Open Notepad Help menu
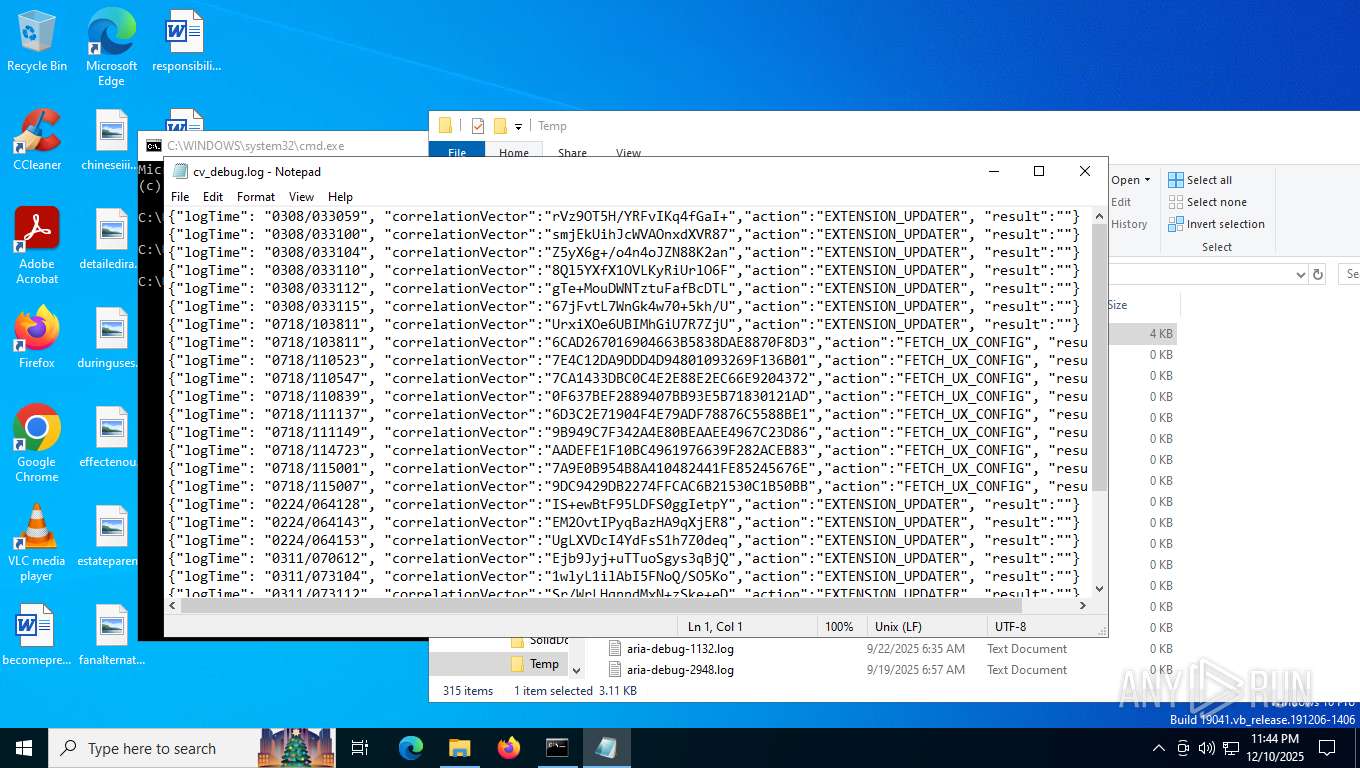The height and width of the screenshot is (768, 1360). click(x=340, y=197)
